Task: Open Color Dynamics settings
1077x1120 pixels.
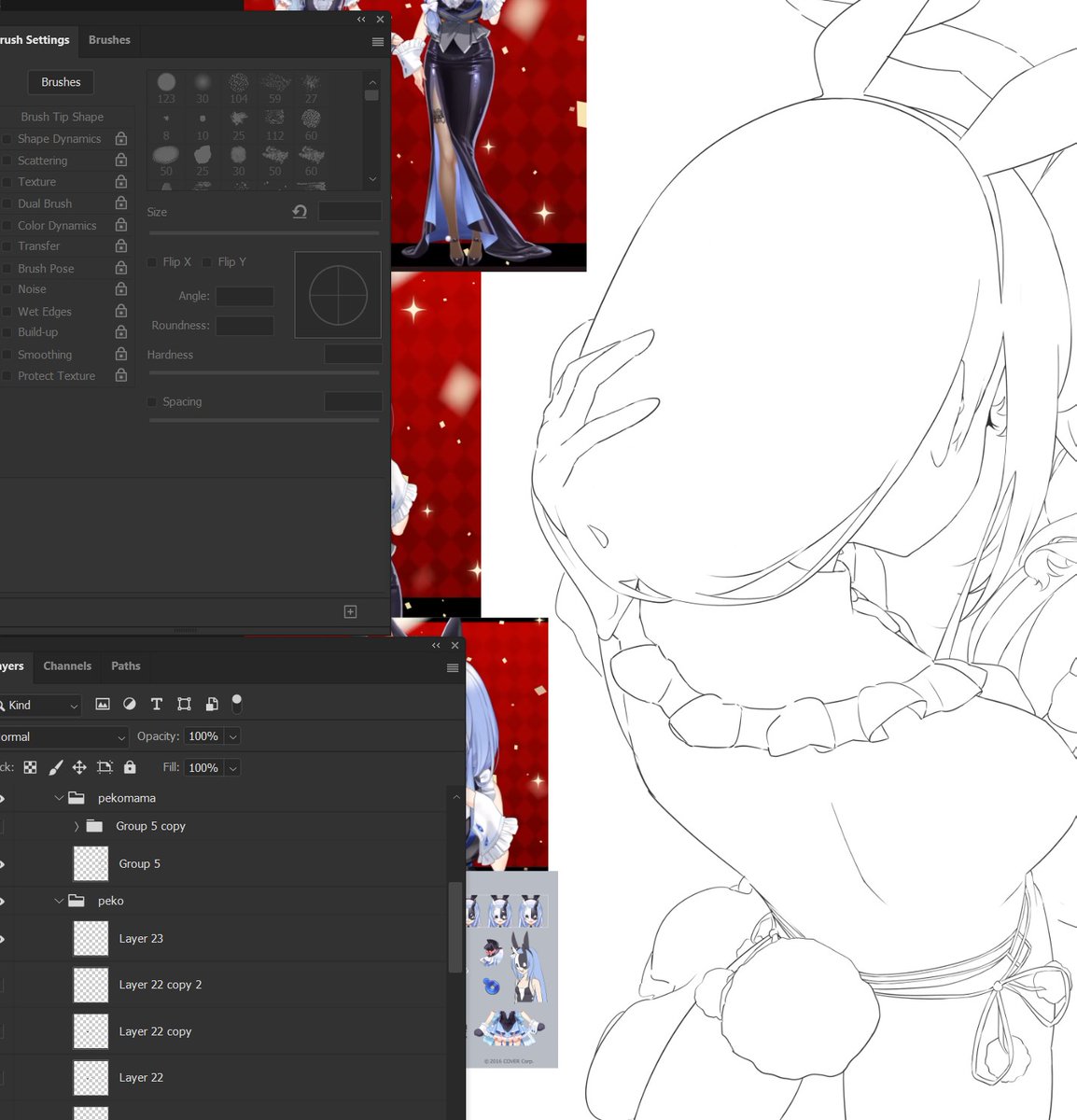Action: 57,225
